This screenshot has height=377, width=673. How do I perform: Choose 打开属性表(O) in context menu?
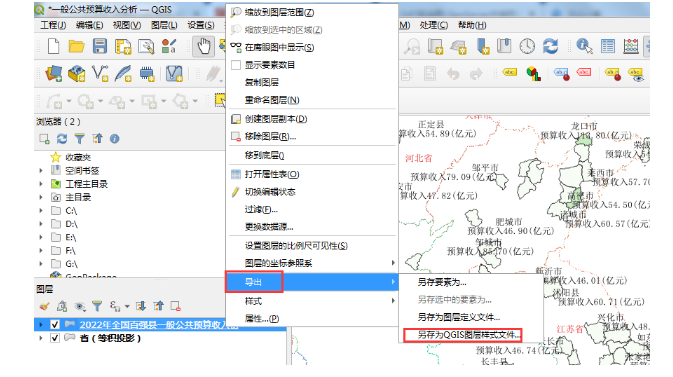[312, 174]
